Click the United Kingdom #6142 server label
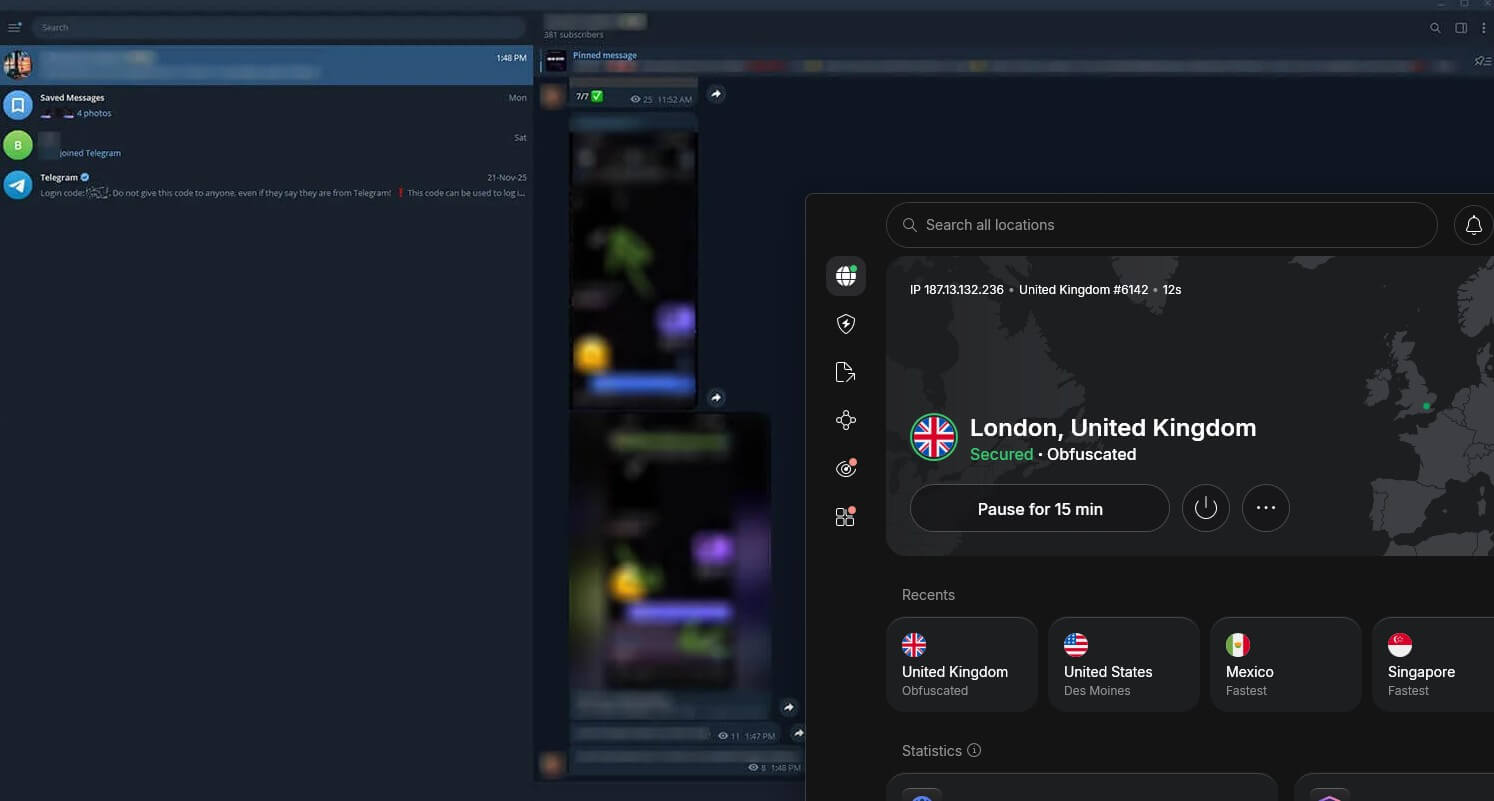The width and height of the screenshot is (1494, 801). [x=1083, y=290]
